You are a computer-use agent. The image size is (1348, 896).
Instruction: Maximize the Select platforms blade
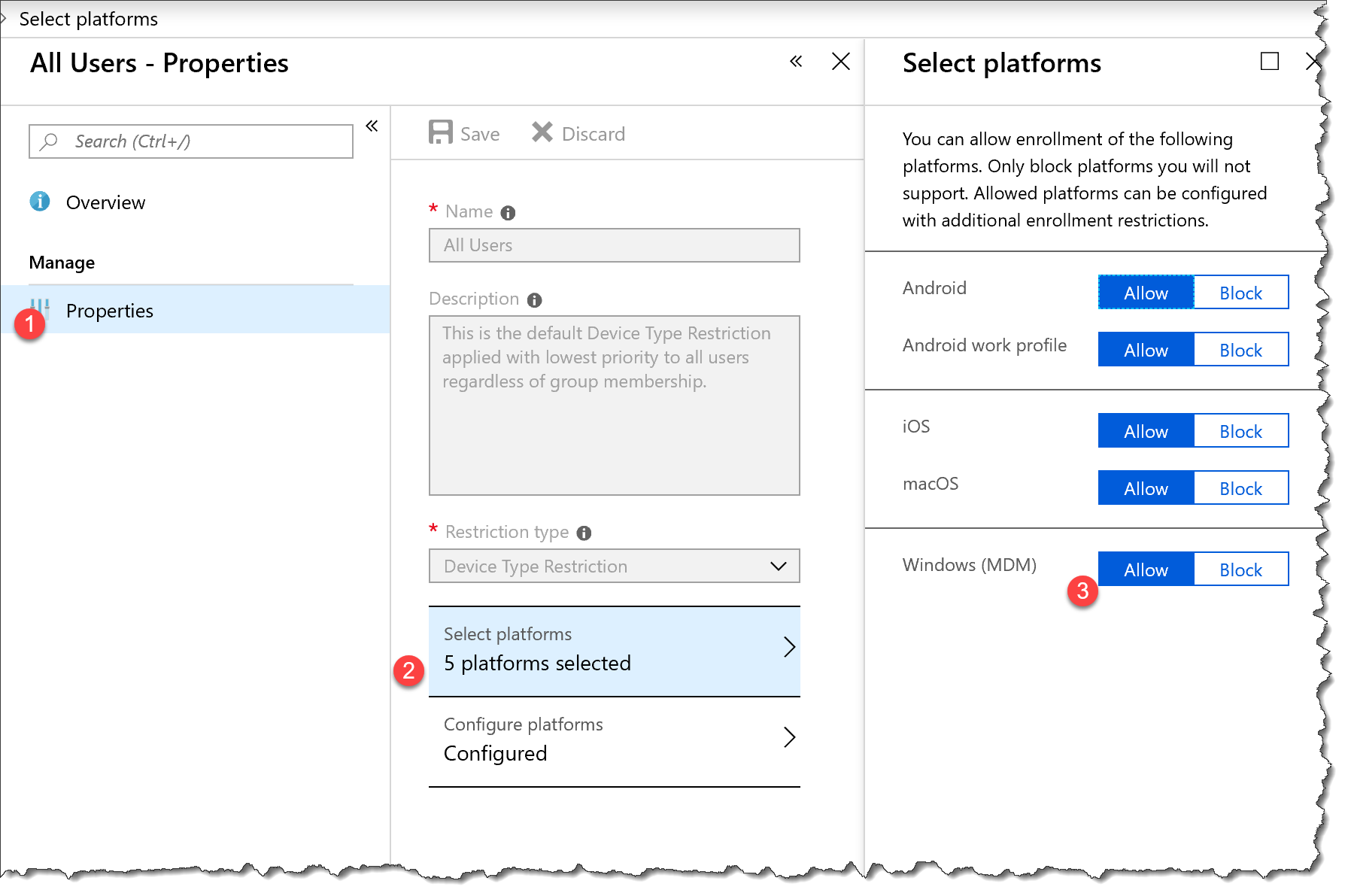(1269, 62)
